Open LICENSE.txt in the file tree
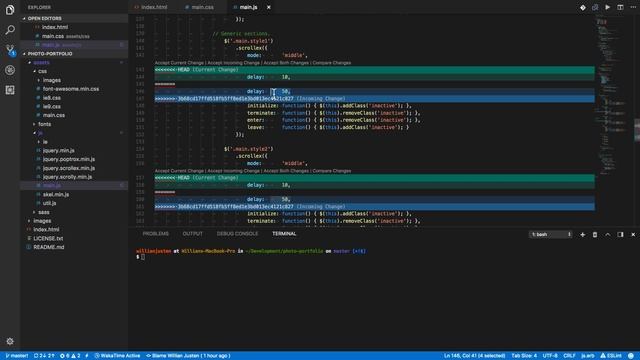Screen dimensions: 640x360 (x=48, y=238)
